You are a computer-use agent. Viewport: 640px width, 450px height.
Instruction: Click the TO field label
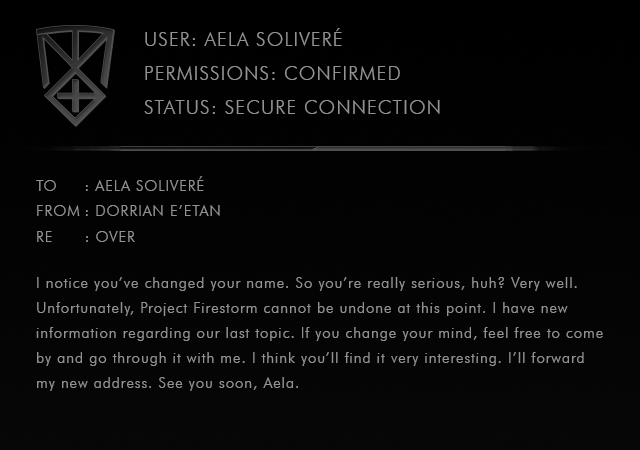46,186
